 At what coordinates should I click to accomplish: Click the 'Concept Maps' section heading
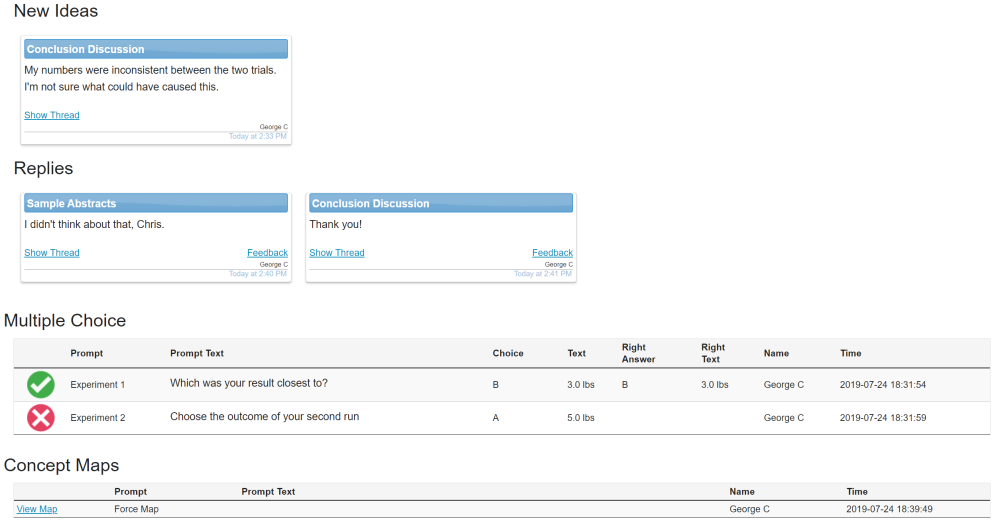(61, 465)
